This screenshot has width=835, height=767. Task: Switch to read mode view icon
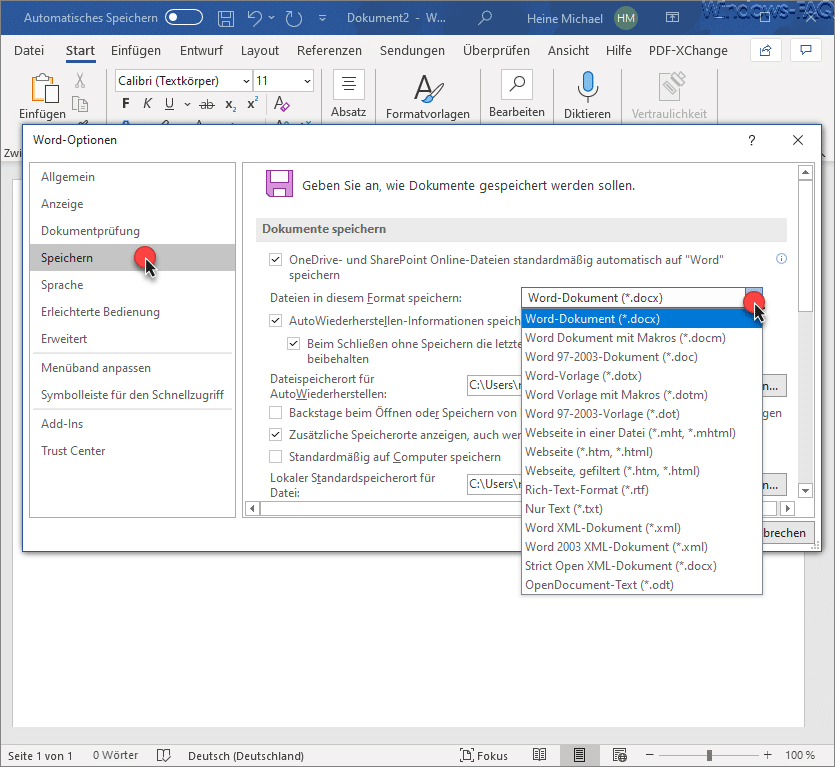pyautogui.click(x=539, y=755)
